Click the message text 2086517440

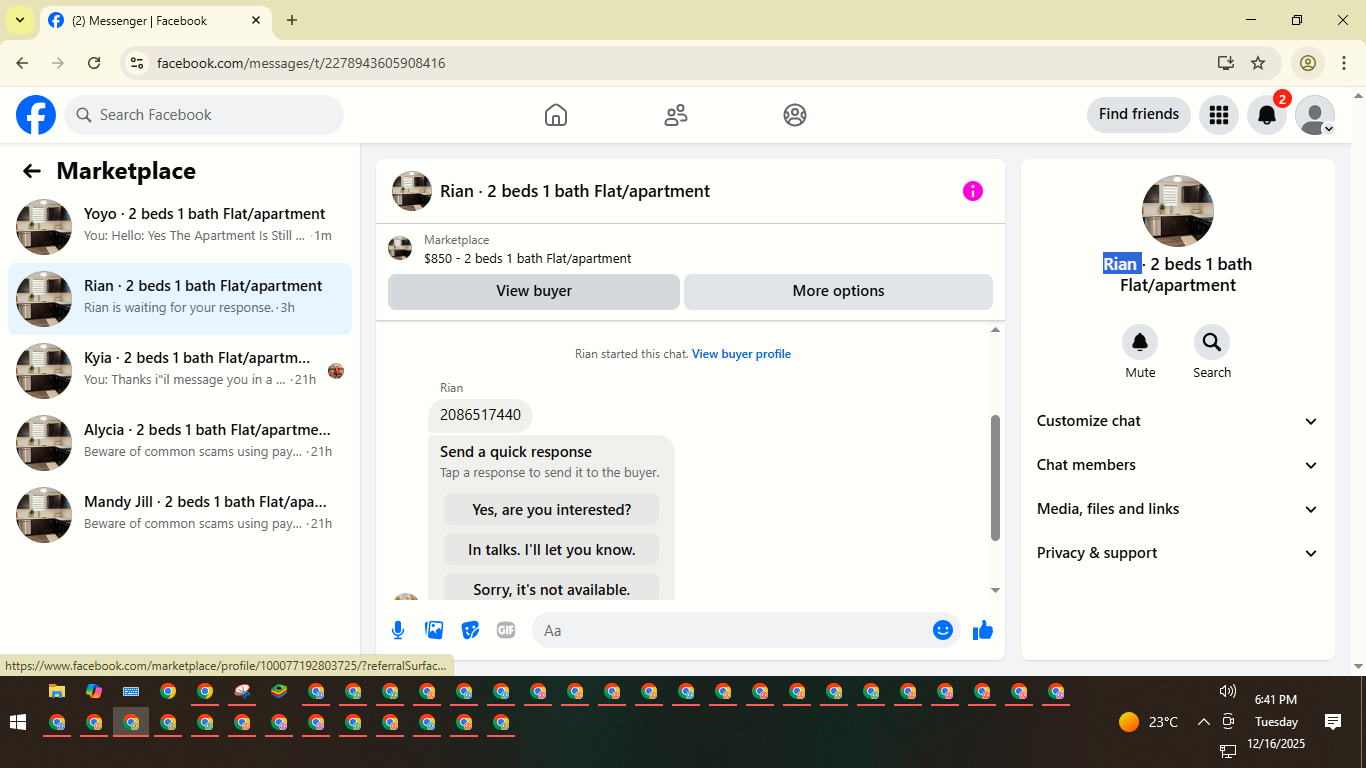pos(480,415)
